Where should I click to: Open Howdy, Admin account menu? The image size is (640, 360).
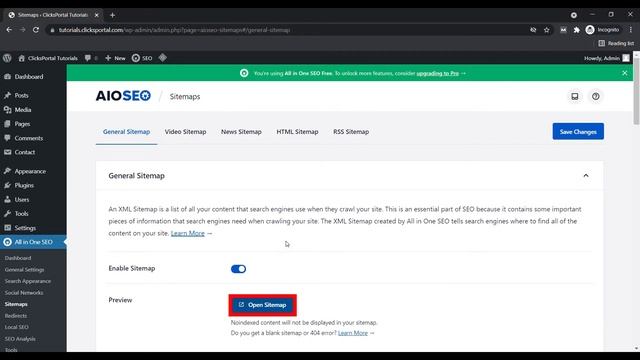pos(607,58)
